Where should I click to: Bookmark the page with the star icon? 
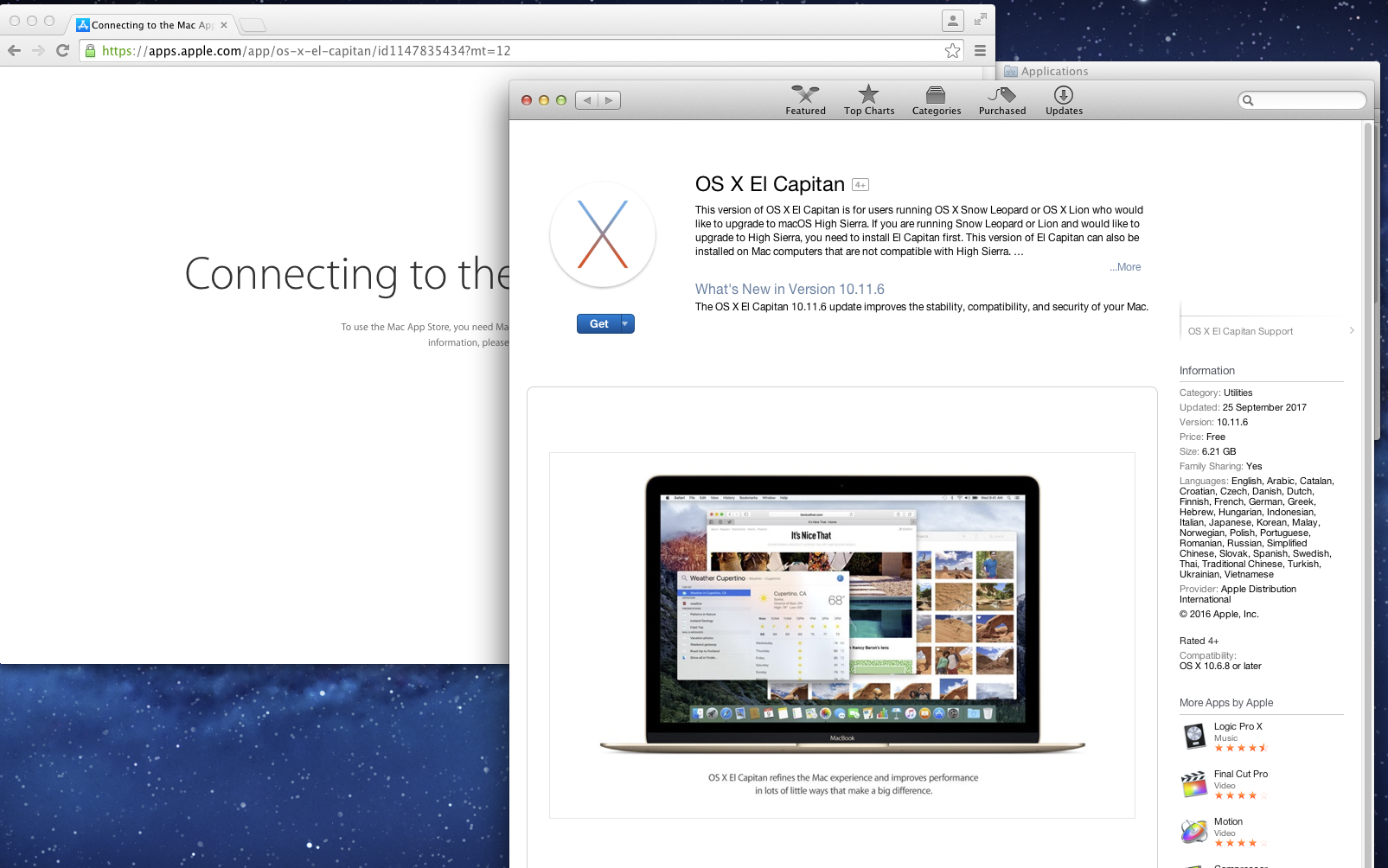point(952,50)
